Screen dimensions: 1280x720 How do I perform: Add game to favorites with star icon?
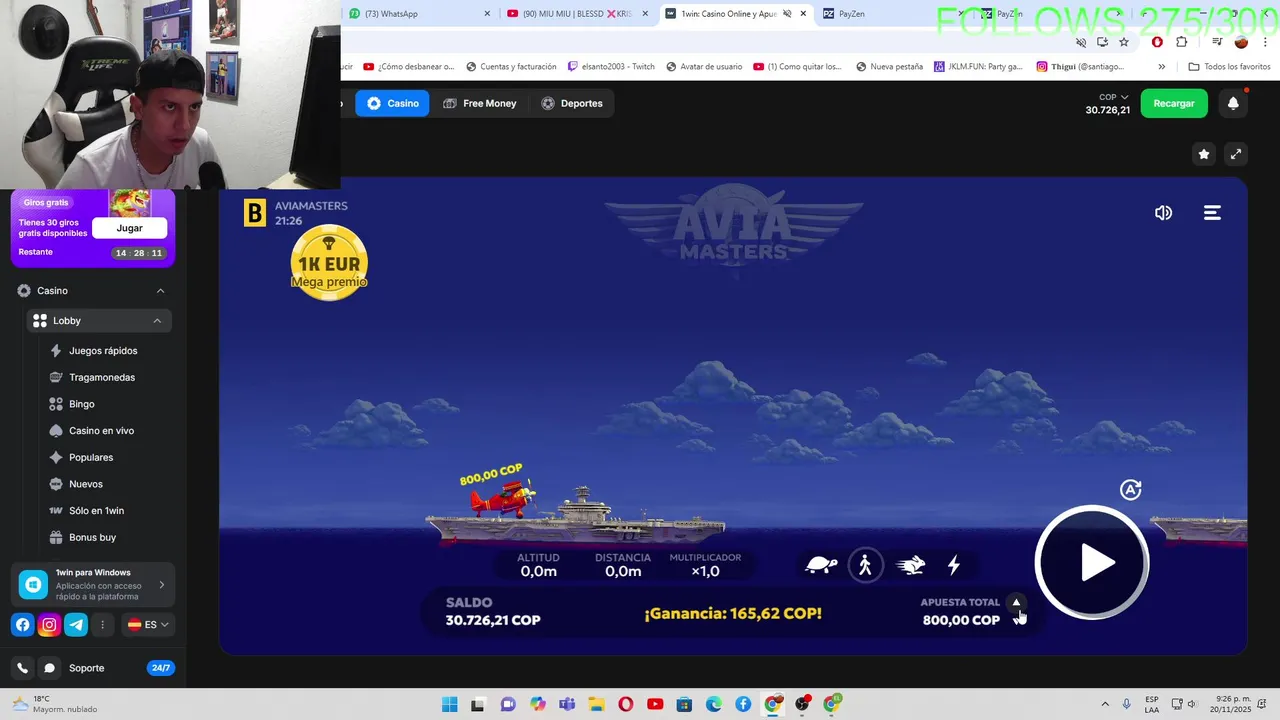tap(1204, 154)
